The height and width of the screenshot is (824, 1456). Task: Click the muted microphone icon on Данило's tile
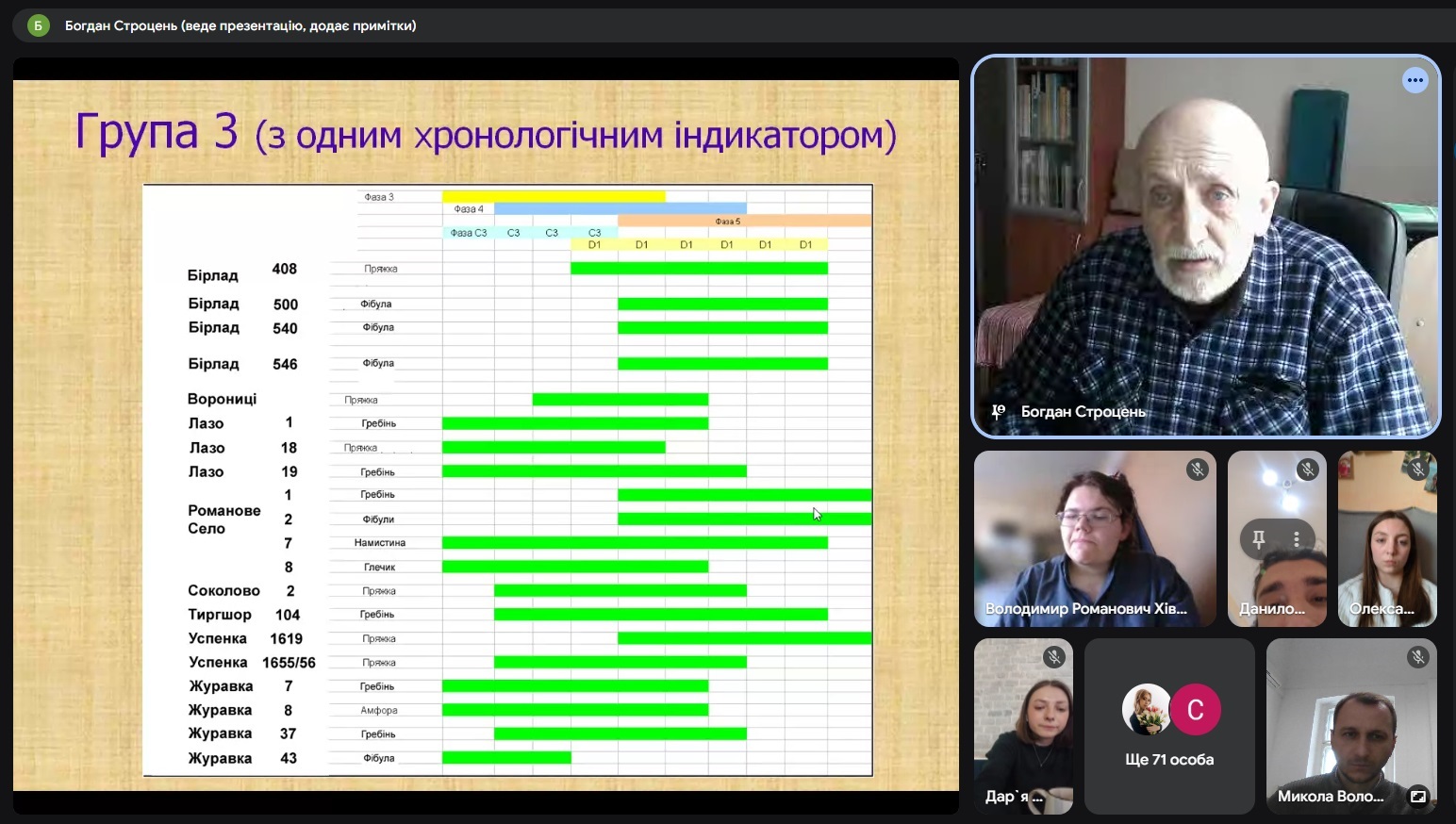(x=1307, y=469)
